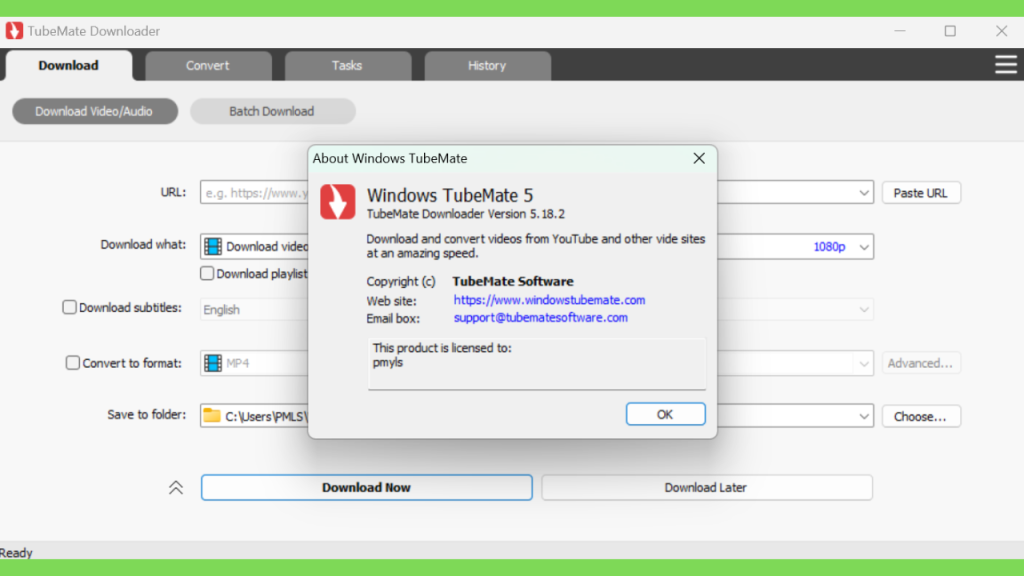Click the Paste URL button
Viewport: 1024px width, 576px height.
click(x=921, y=193)
